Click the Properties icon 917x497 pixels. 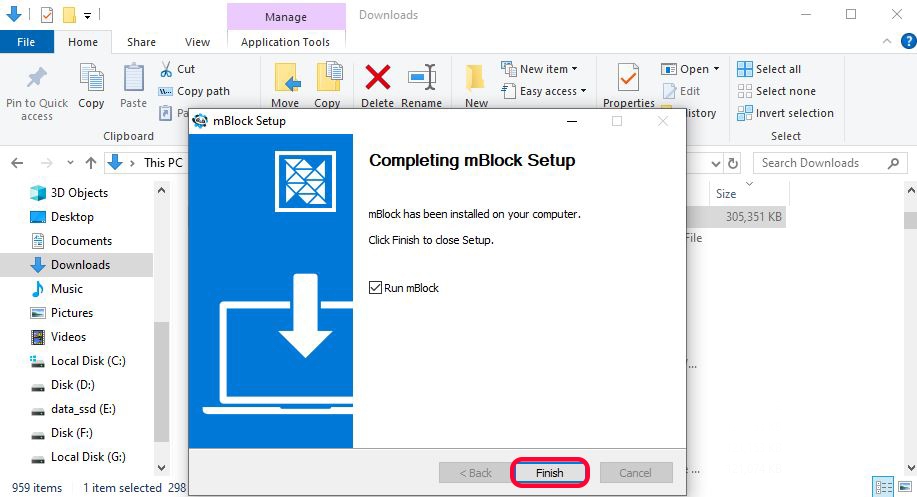coord(628,78)
